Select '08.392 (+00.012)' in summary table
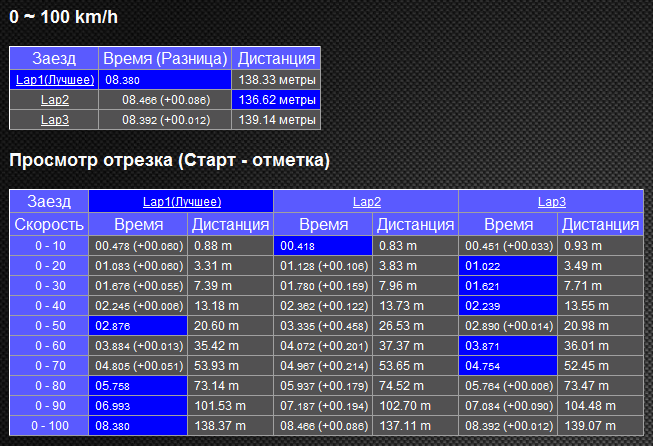Image resolution: width=653 pixels, height=446 pixels. pyautogui.click(x=165, y=120)
